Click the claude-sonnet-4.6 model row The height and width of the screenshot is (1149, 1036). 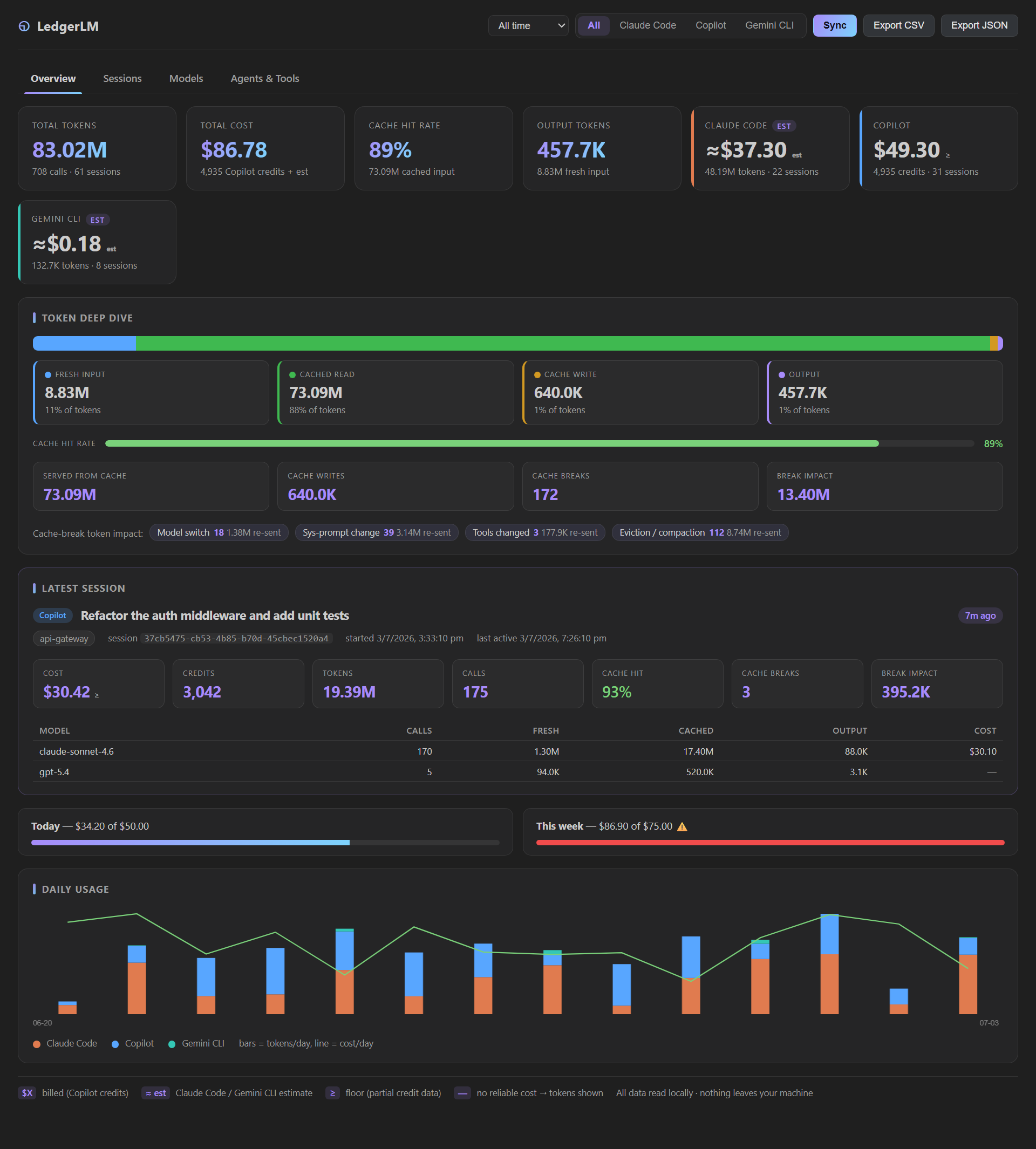tap(517, 751)
